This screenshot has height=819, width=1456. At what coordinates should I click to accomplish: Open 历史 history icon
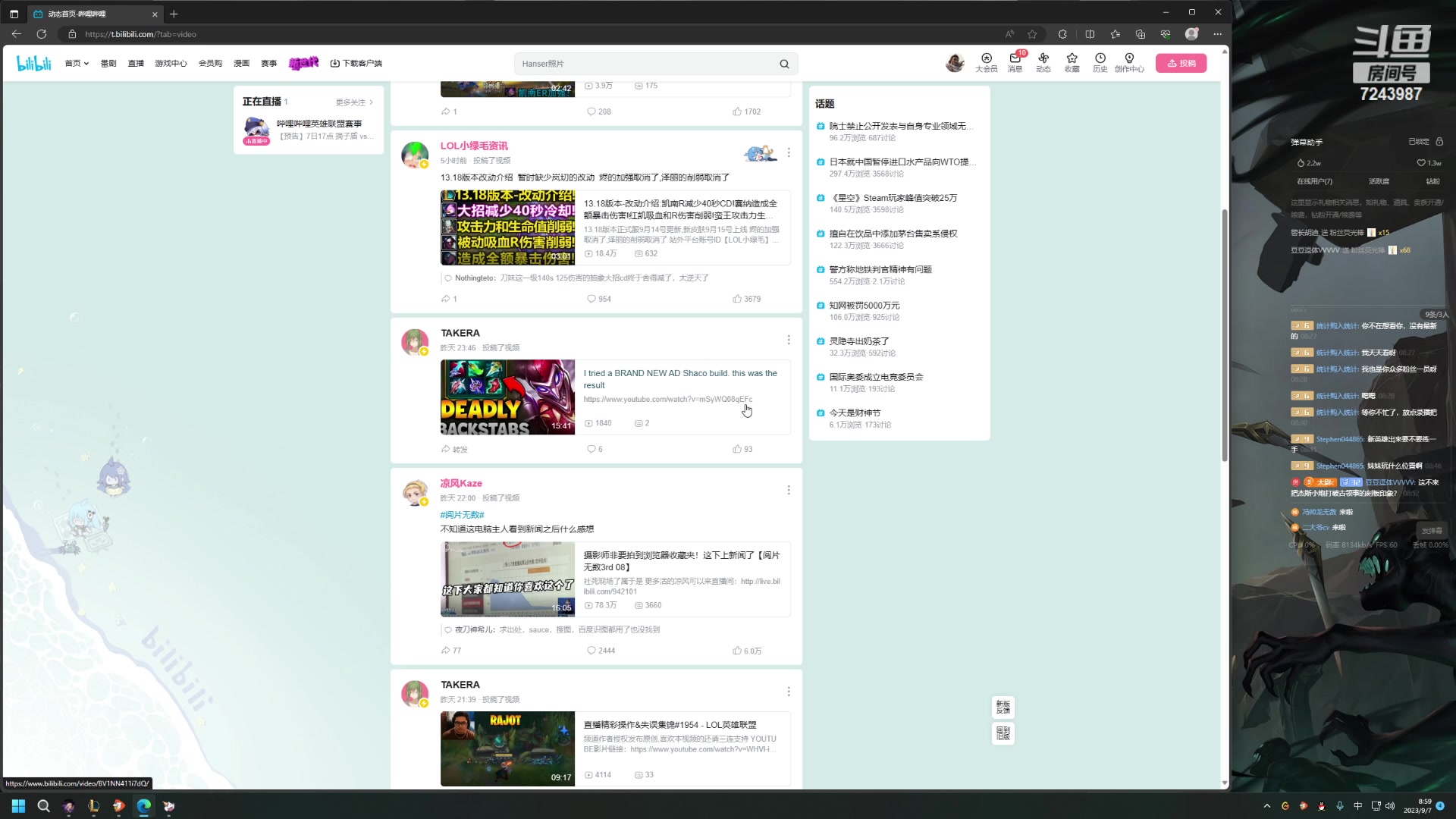point(1100,63)
